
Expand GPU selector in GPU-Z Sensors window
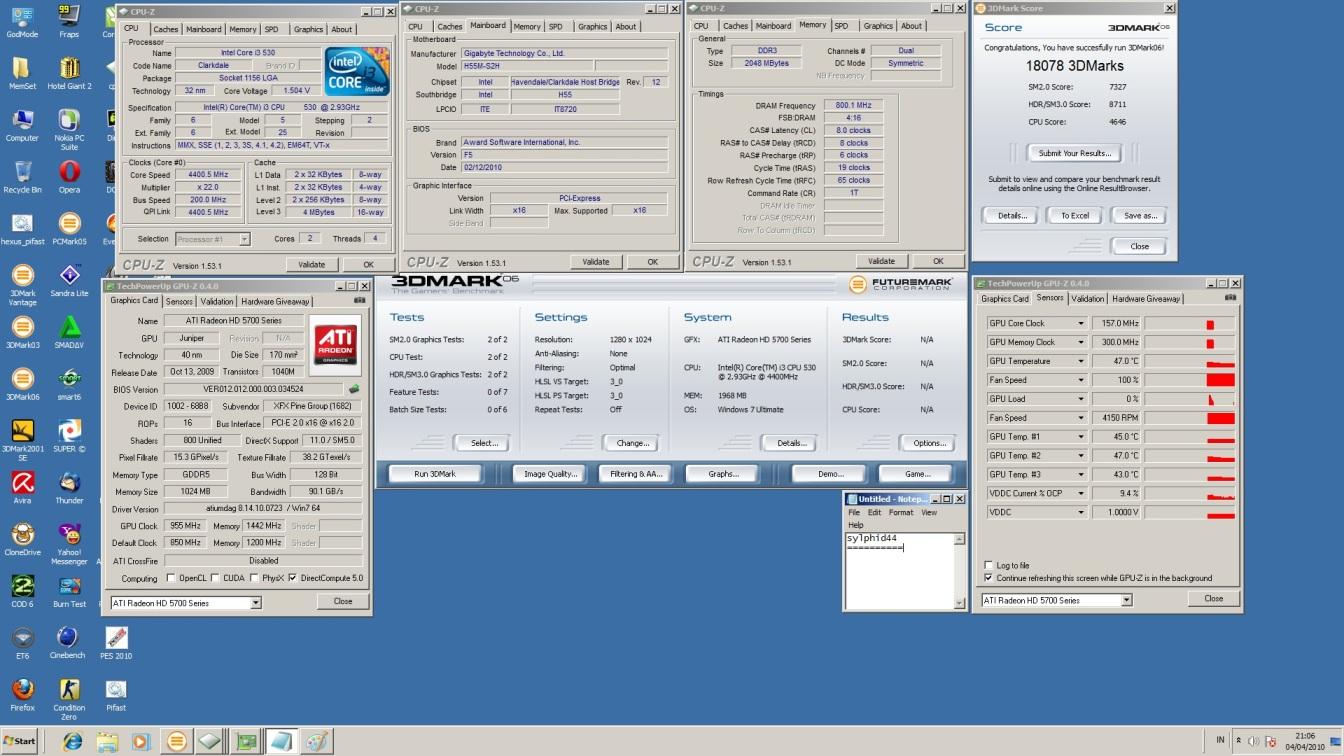point(1126,600)
